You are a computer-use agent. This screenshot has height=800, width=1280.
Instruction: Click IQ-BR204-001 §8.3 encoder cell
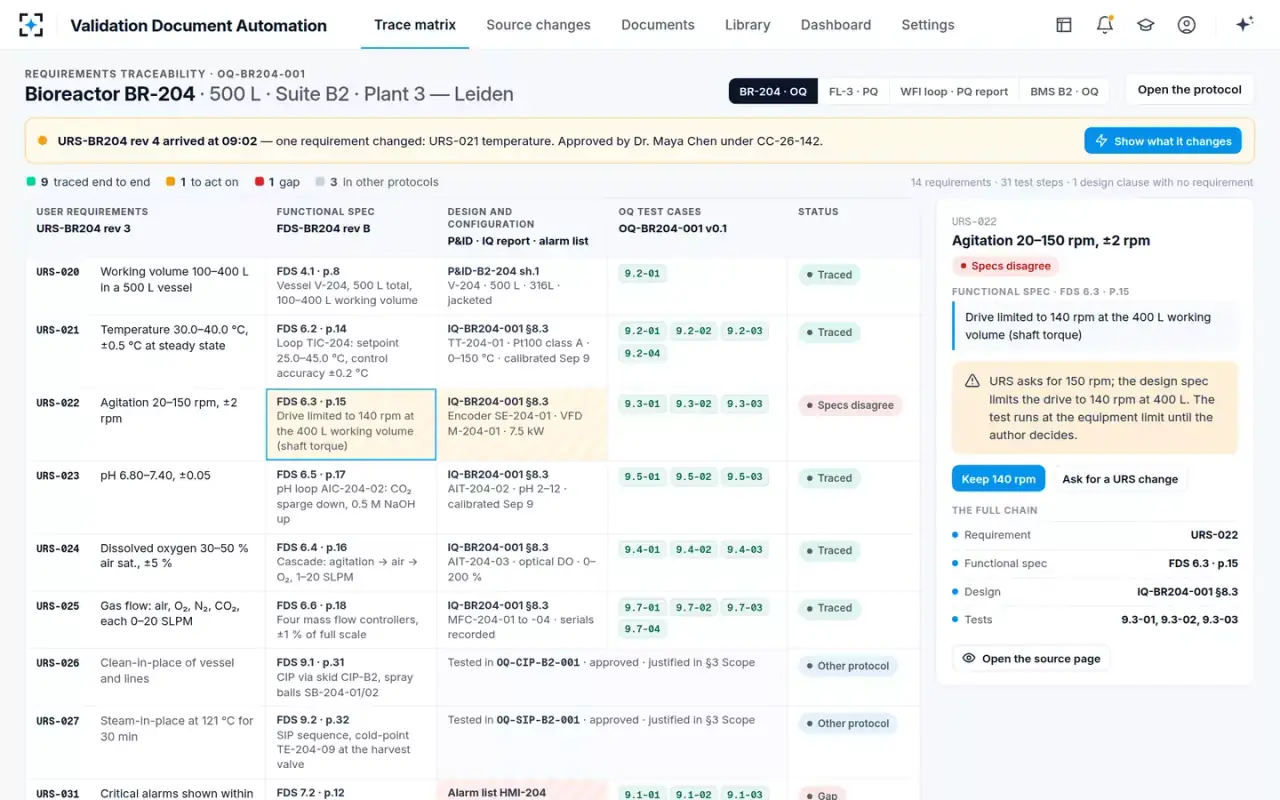coord(522,425)
